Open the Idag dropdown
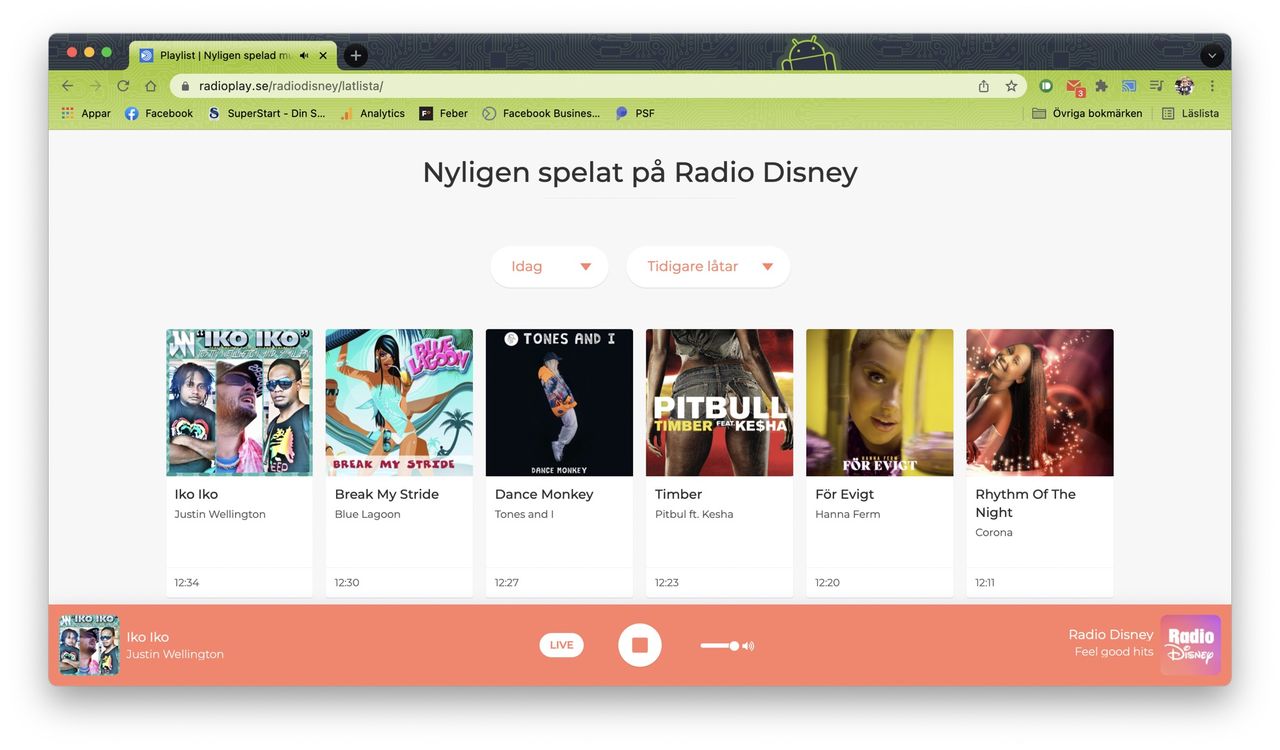The width and height of the screenshot is (1280, 750). pyautogui.click(x=548, y=266)
